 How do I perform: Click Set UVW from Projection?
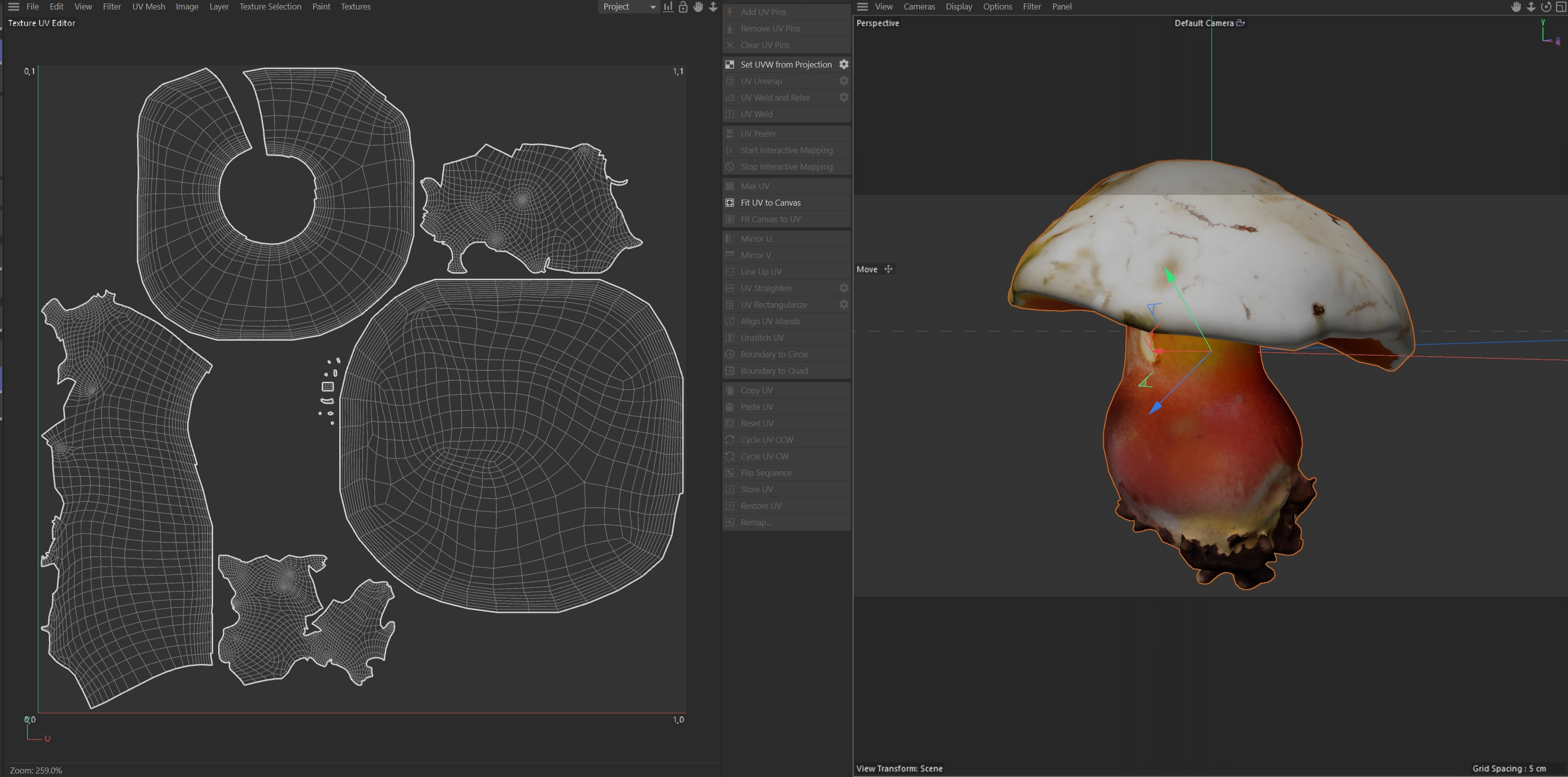click(785, 65)
